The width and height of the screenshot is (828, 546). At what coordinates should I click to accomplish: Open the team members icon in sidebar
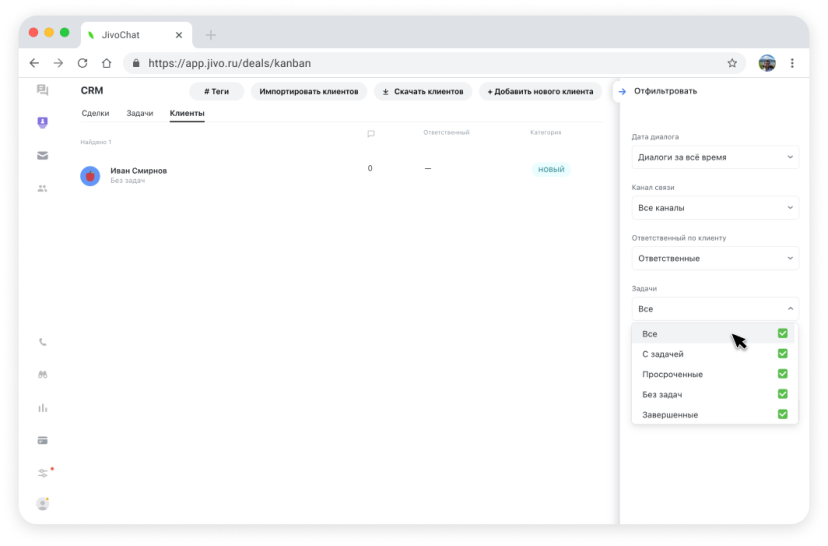click(42, 188)
